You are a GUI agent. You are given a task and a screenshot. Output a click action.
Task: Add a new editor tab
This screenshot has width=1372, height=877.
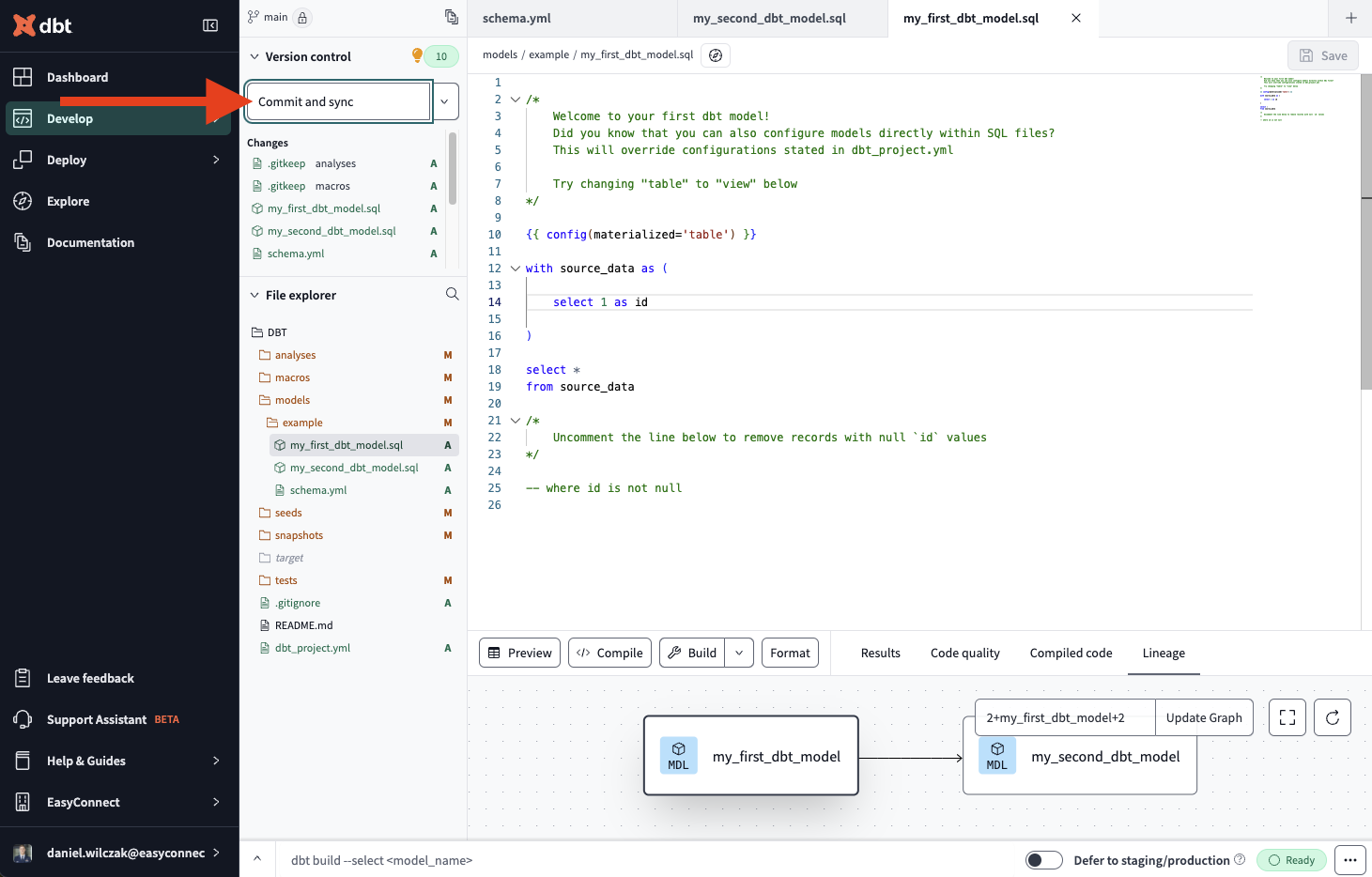coord(1351,18)
